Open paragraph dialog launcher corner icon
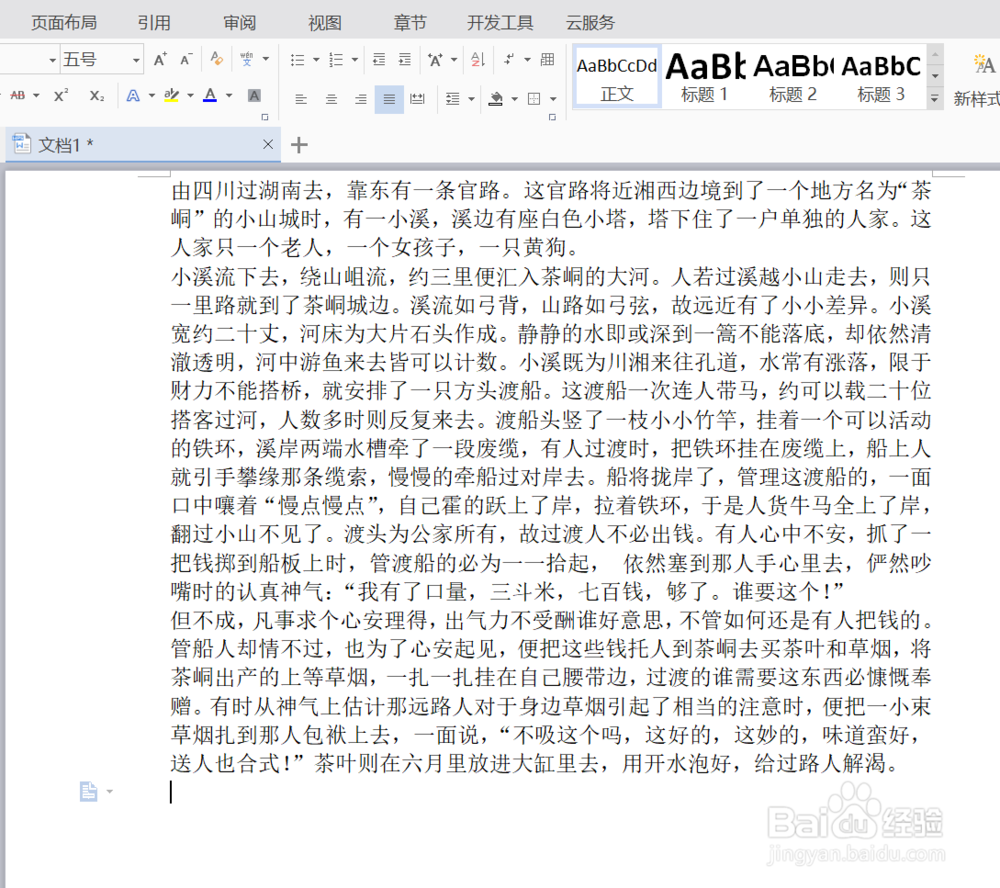This screenshot has width=1000, height=888. click(552, 117)
